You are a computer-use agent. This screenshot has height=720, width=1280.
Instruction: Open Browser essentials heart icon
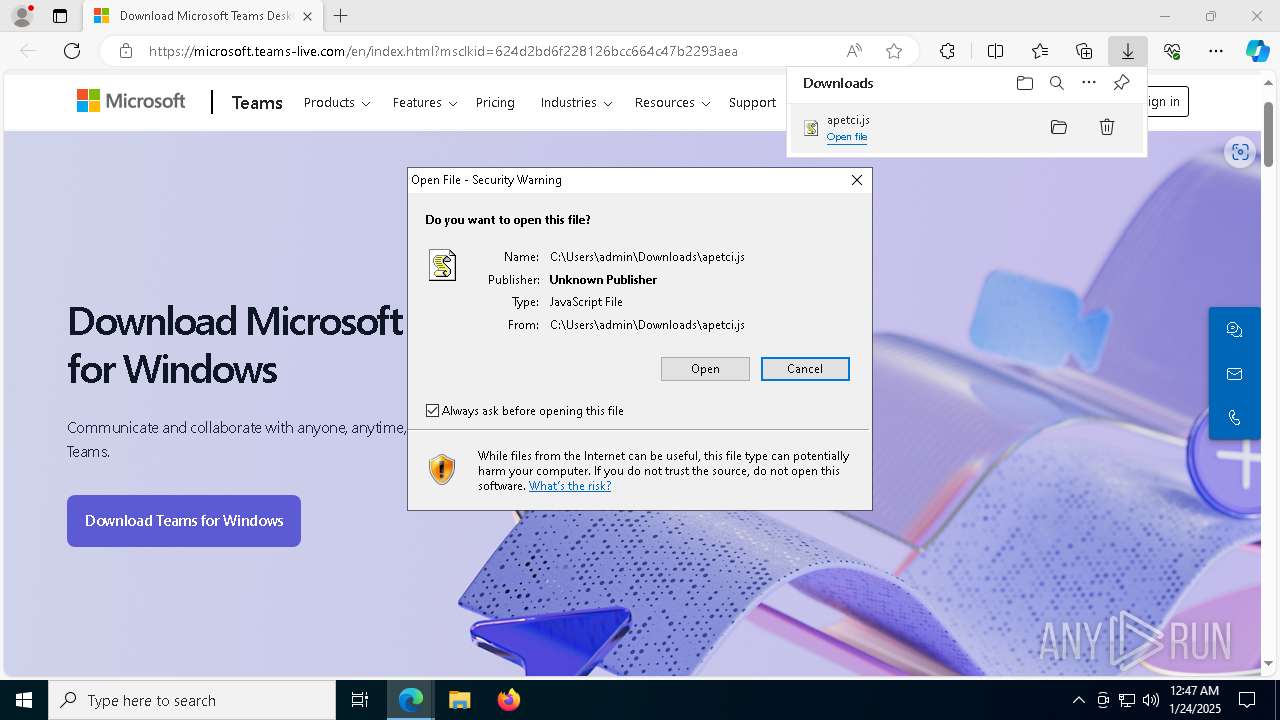pos(1172,51)
